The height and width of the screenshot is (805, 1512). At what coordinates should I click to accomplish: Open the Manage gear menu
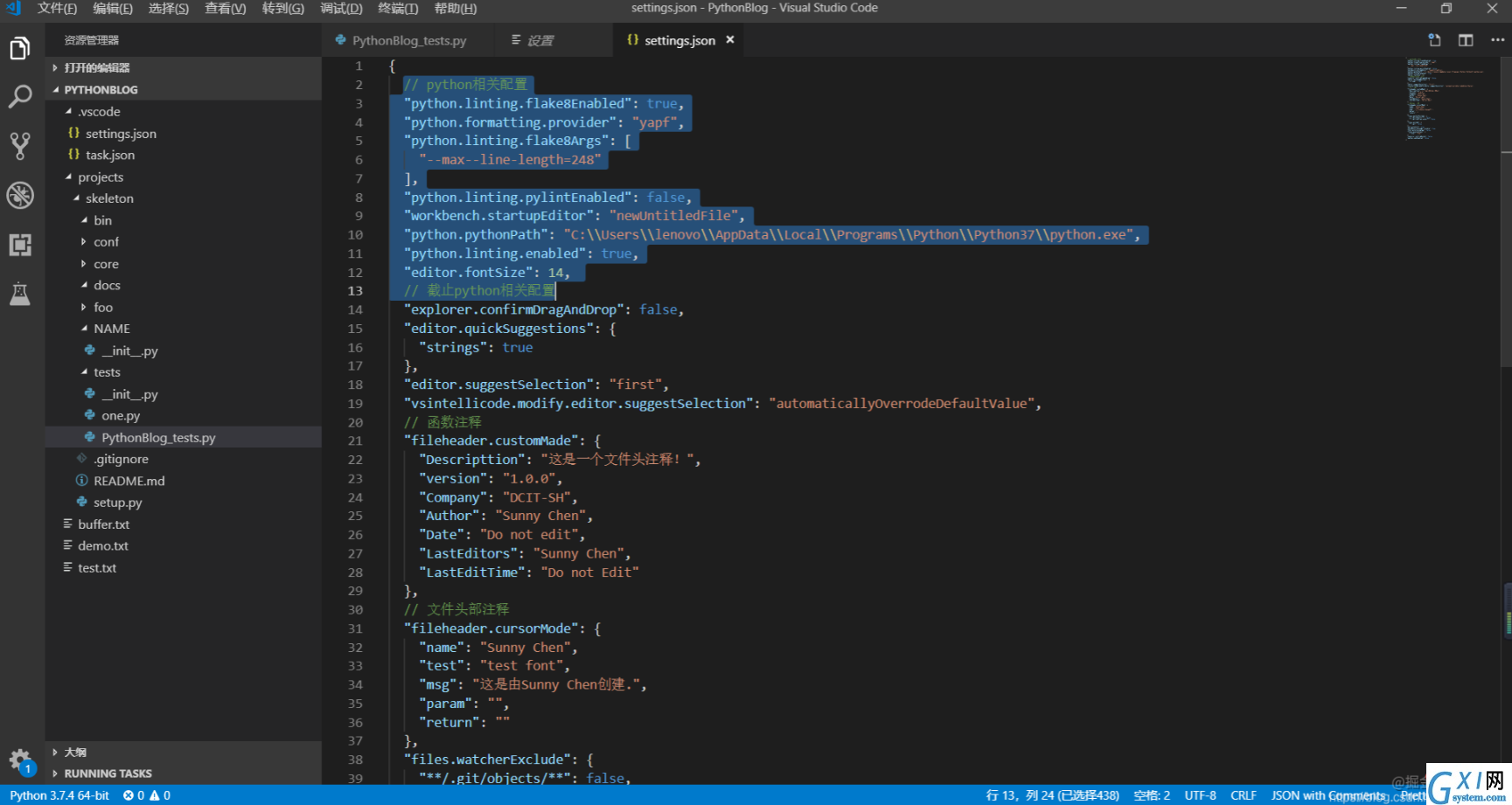pos(20,760)
